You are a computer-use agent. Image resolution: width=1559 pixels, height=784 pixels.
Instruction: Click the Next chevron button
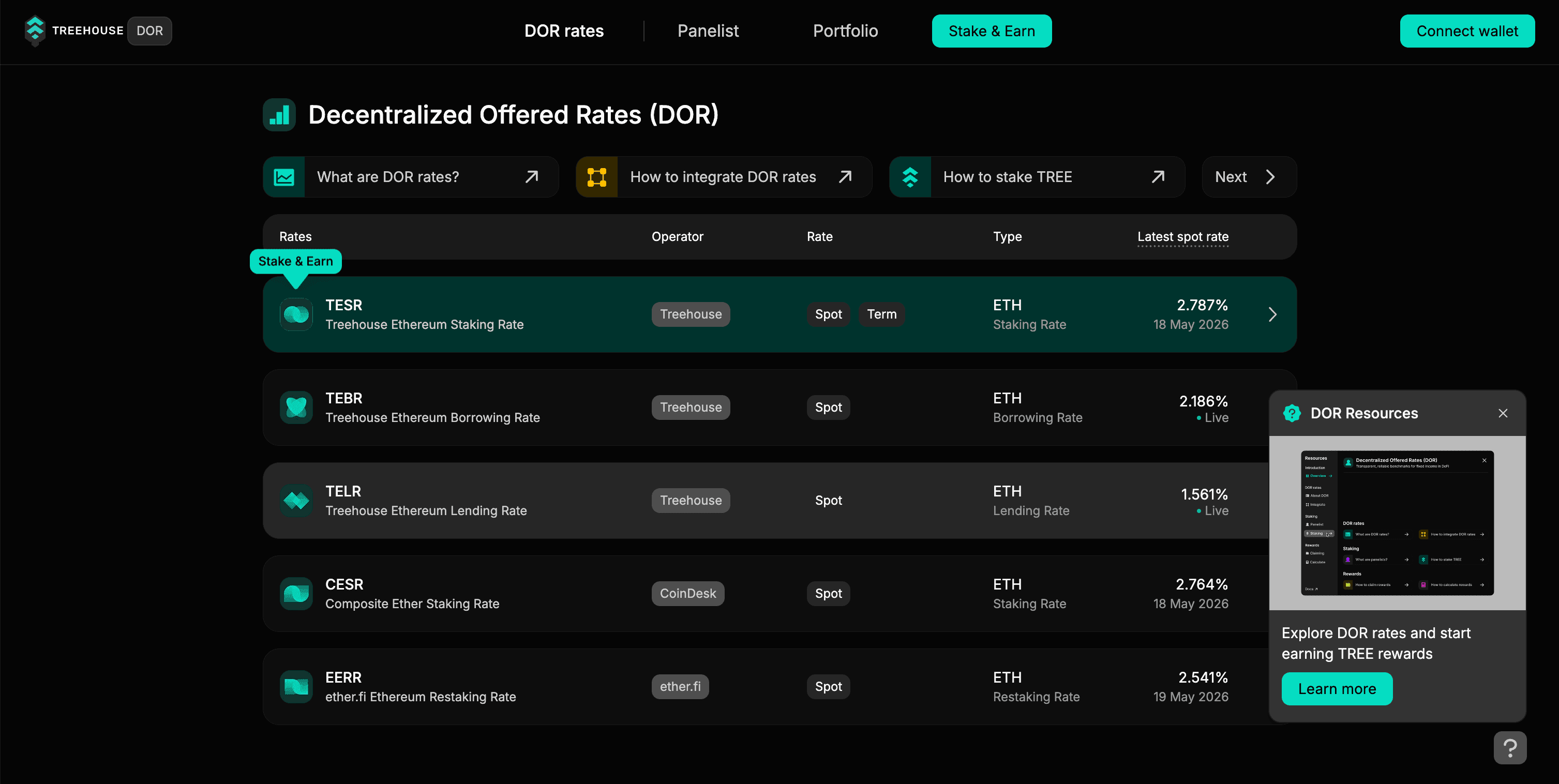(x=1249, y=177)
